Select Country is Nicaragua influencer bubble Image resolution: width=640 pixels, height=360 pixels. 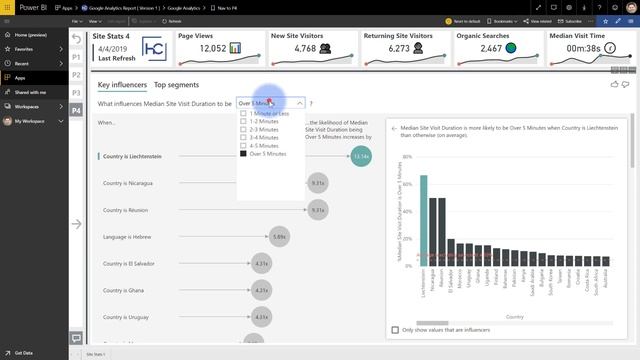point(318,183)
